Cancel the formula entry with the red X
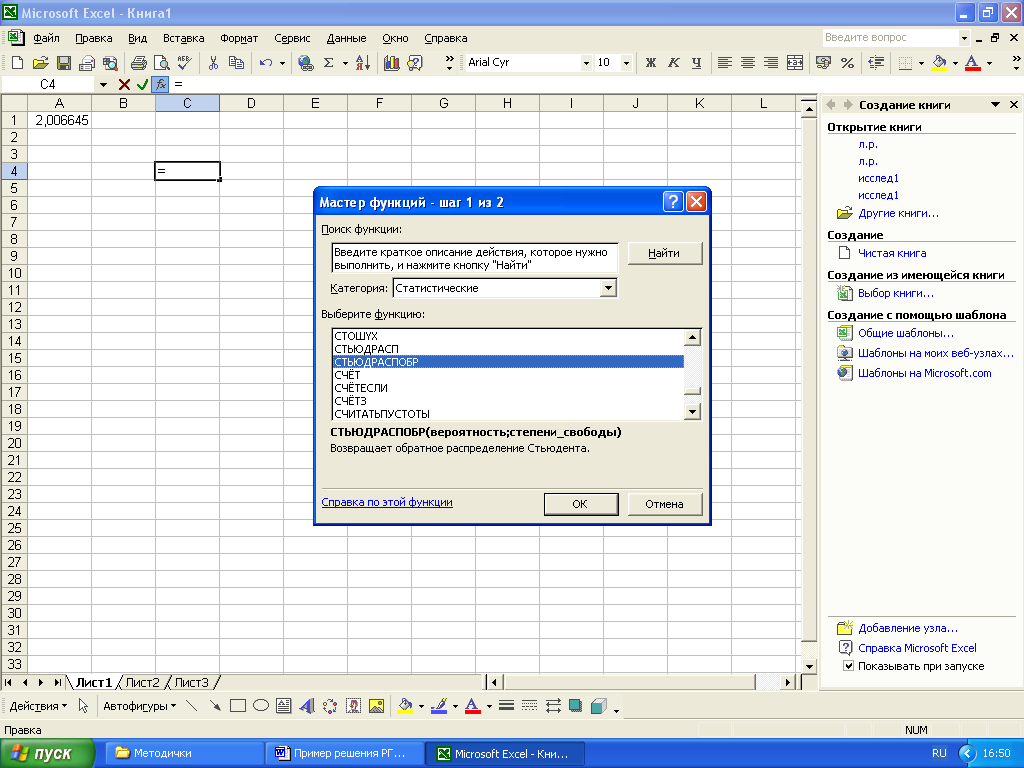Screen dimensions: 1024x768 [124, 84]
